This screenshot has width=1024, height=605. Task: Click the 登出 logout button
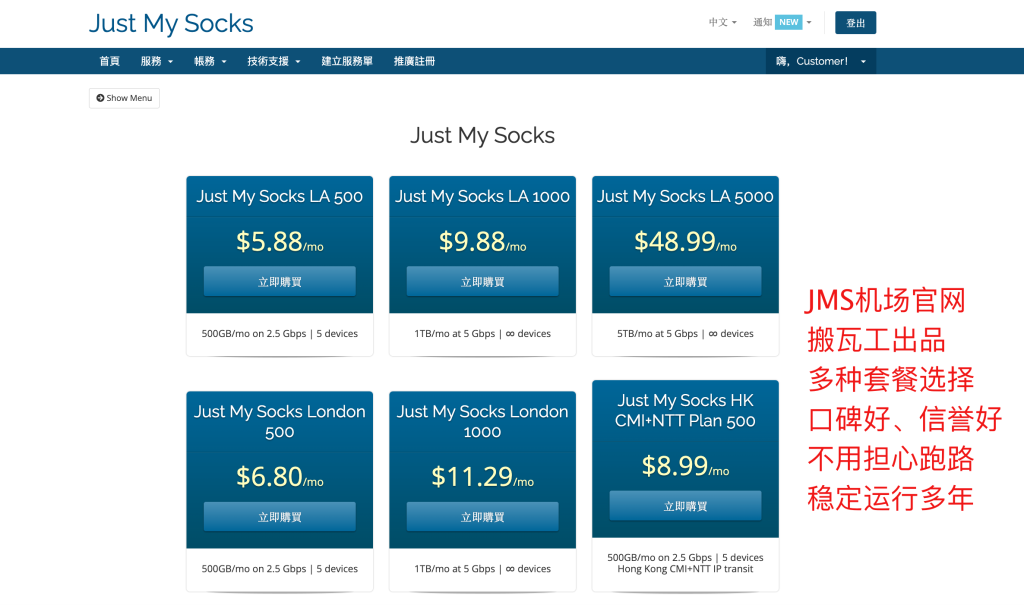click(855, 22)
